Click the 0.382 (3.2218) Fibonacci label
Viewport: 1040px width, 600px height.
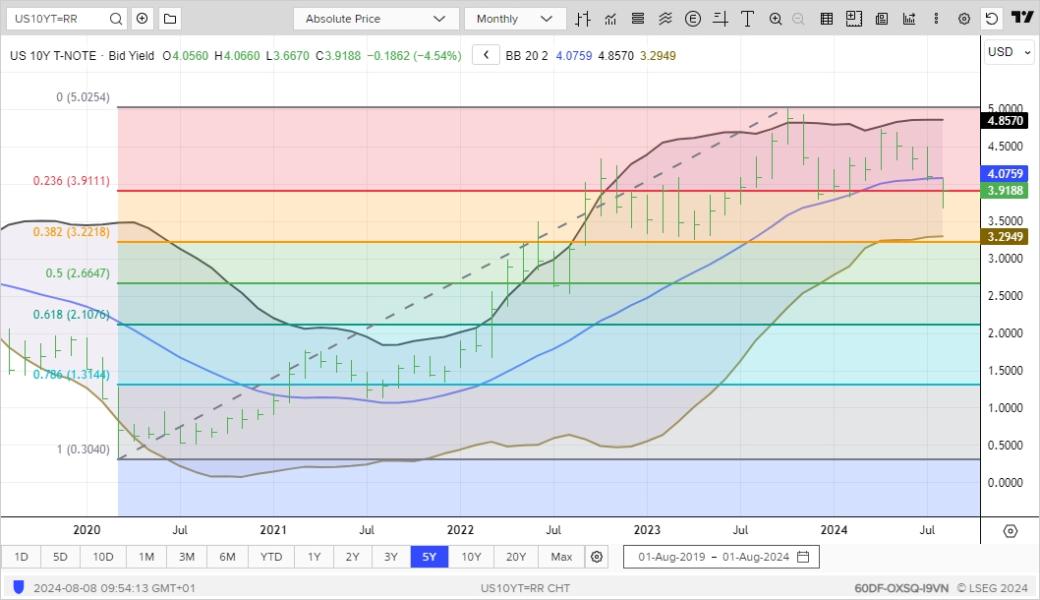[72, 232]
